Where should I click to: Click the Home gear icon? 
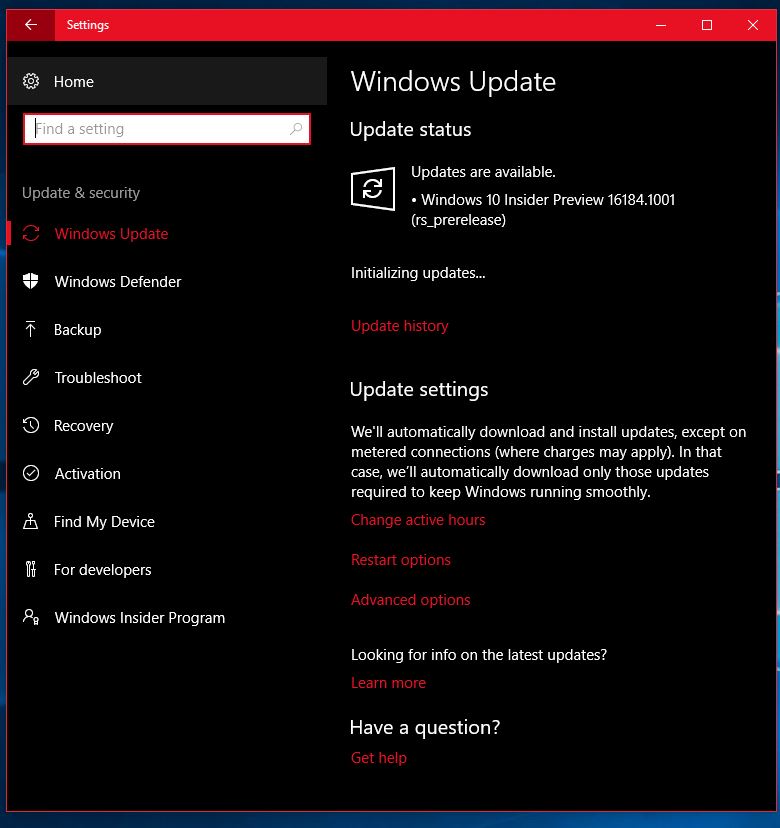[31, 81]
